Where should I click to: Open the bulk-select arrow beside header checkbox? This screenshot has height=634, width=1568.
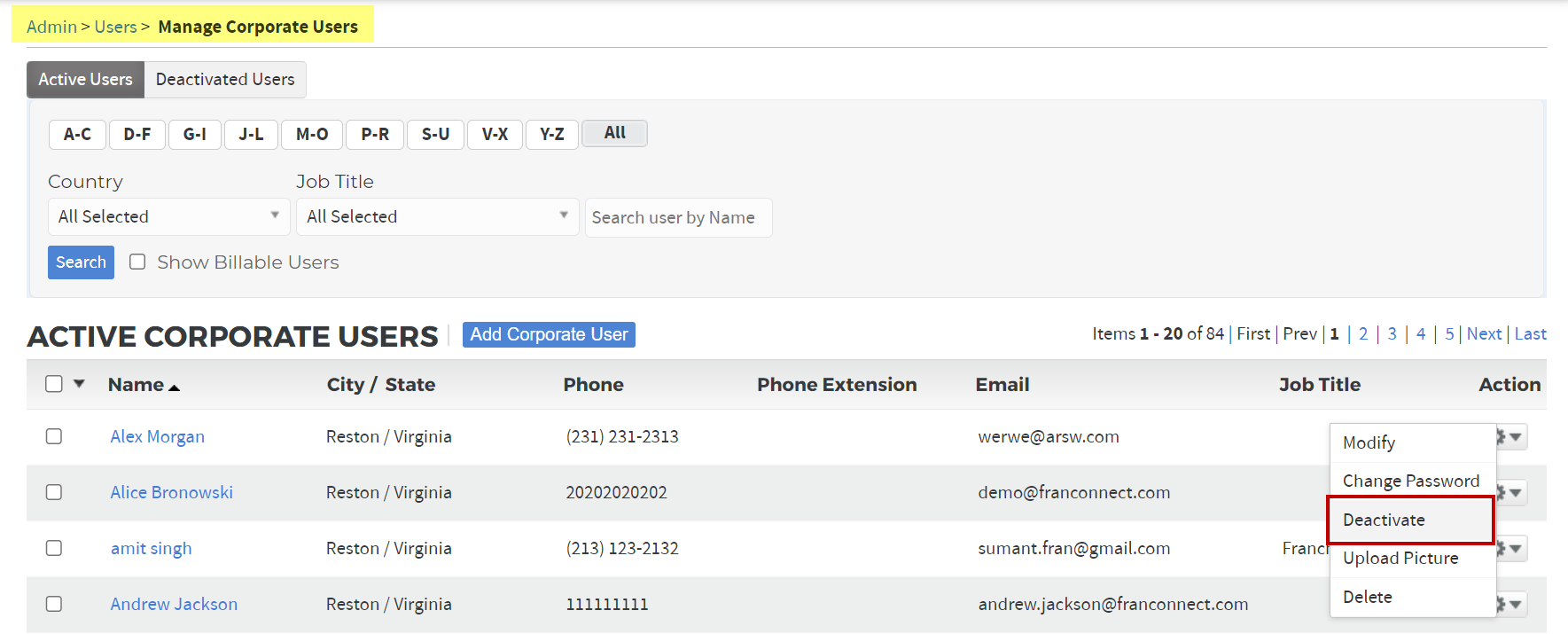pos(79,384)
